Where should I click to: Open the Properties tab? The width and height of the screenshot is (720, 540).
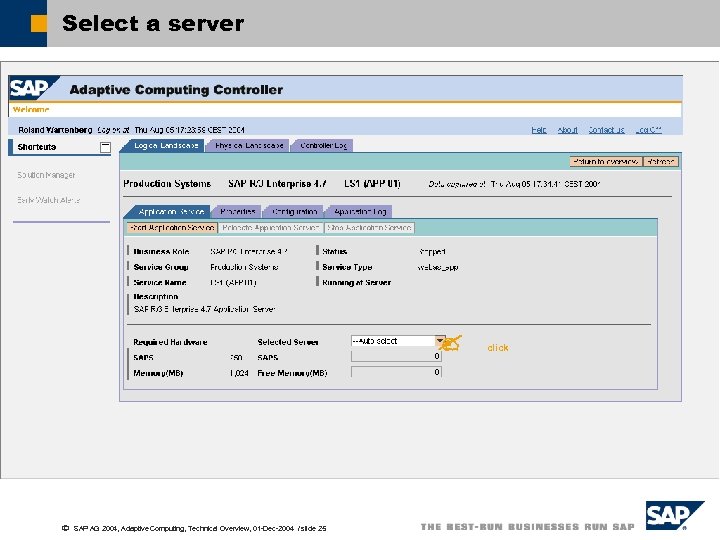[237, 212]
